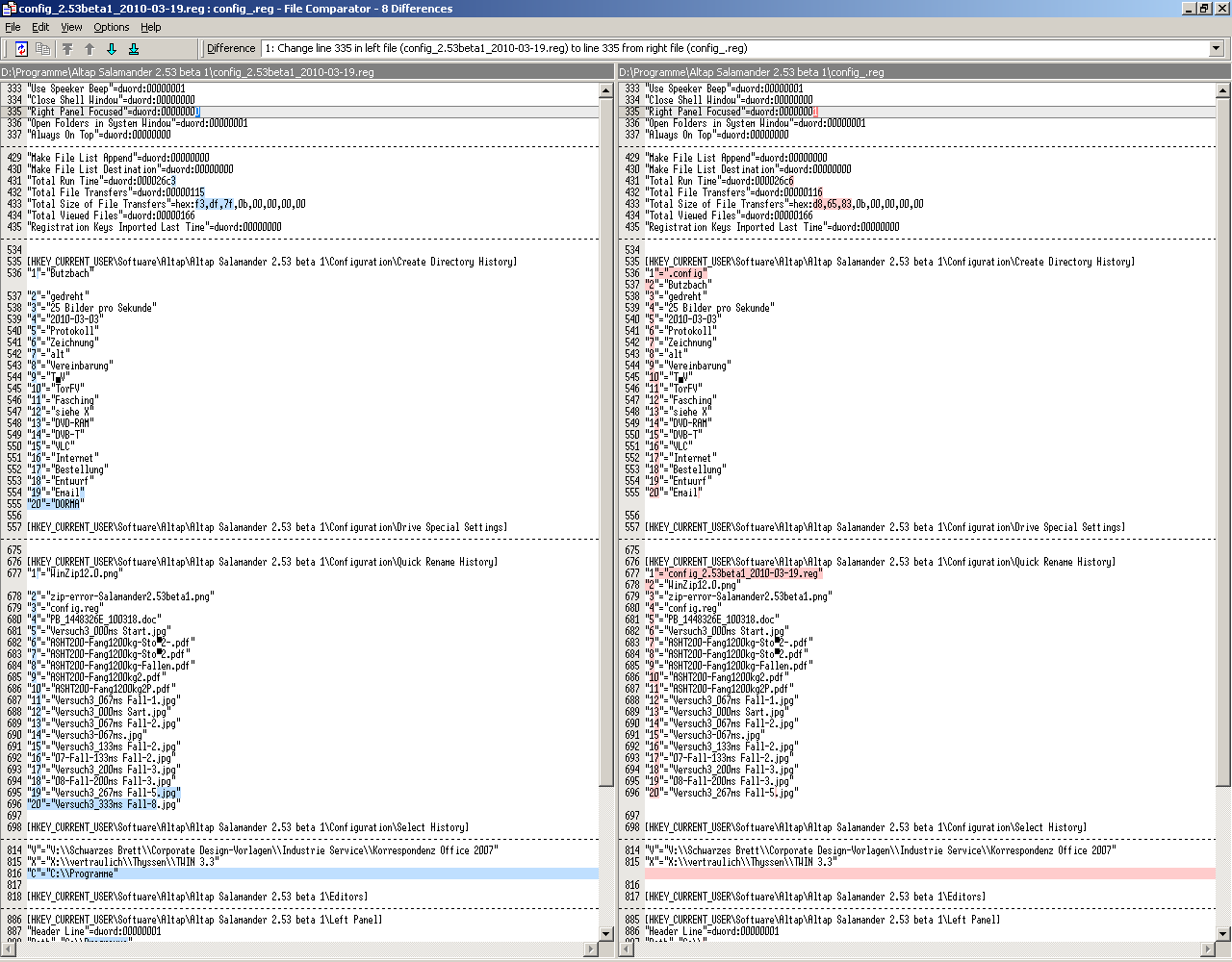Viewport: 1232px width, 962px height.
Task: Jump to last difference using toolbar icon
Action: [134, 48]
